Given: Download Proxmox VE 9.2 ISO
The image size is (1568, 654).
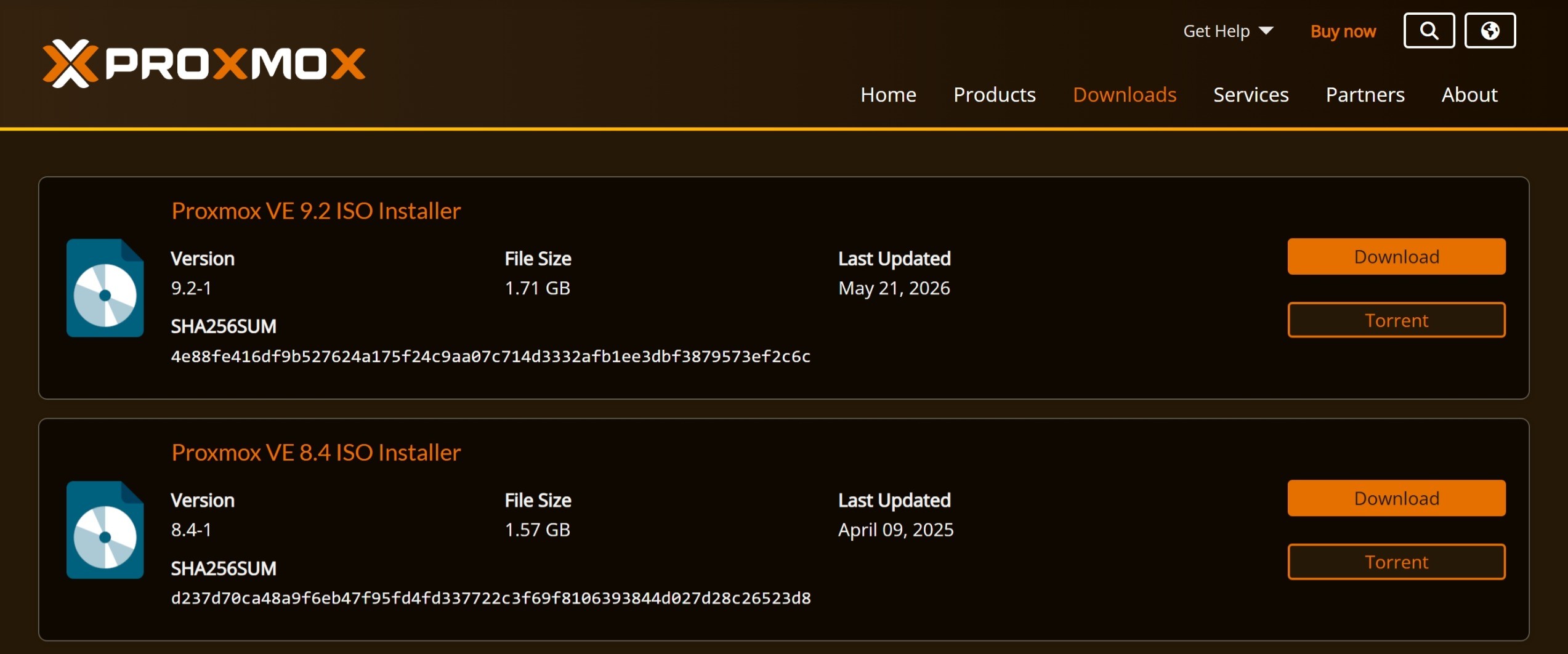Looking at the screenshot, I should pos(1396,256).
